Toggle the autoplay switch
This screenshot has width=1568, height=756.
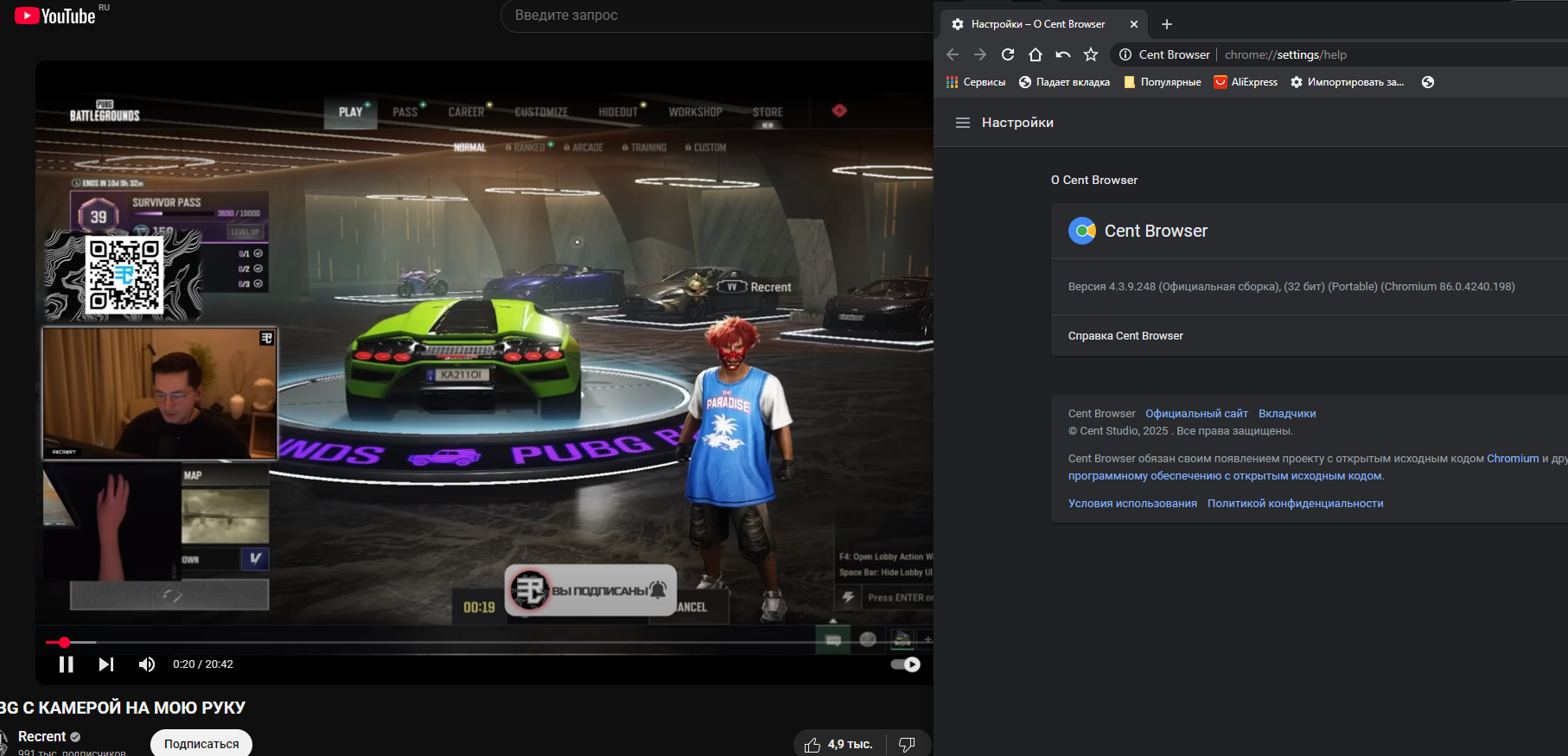point(905,664)
